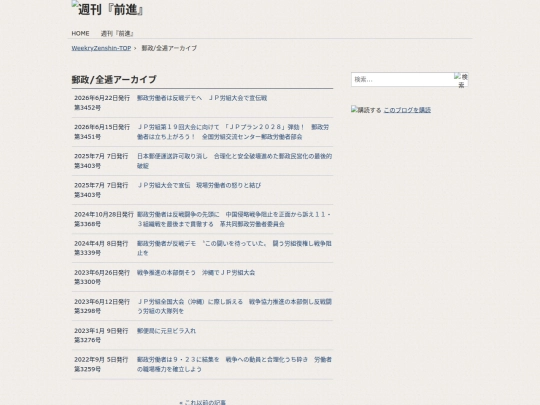The image size is (540, 405).
Task: Open article 郵政労働者は反戦闘争の先頭に
Action: tap(233, 219)
